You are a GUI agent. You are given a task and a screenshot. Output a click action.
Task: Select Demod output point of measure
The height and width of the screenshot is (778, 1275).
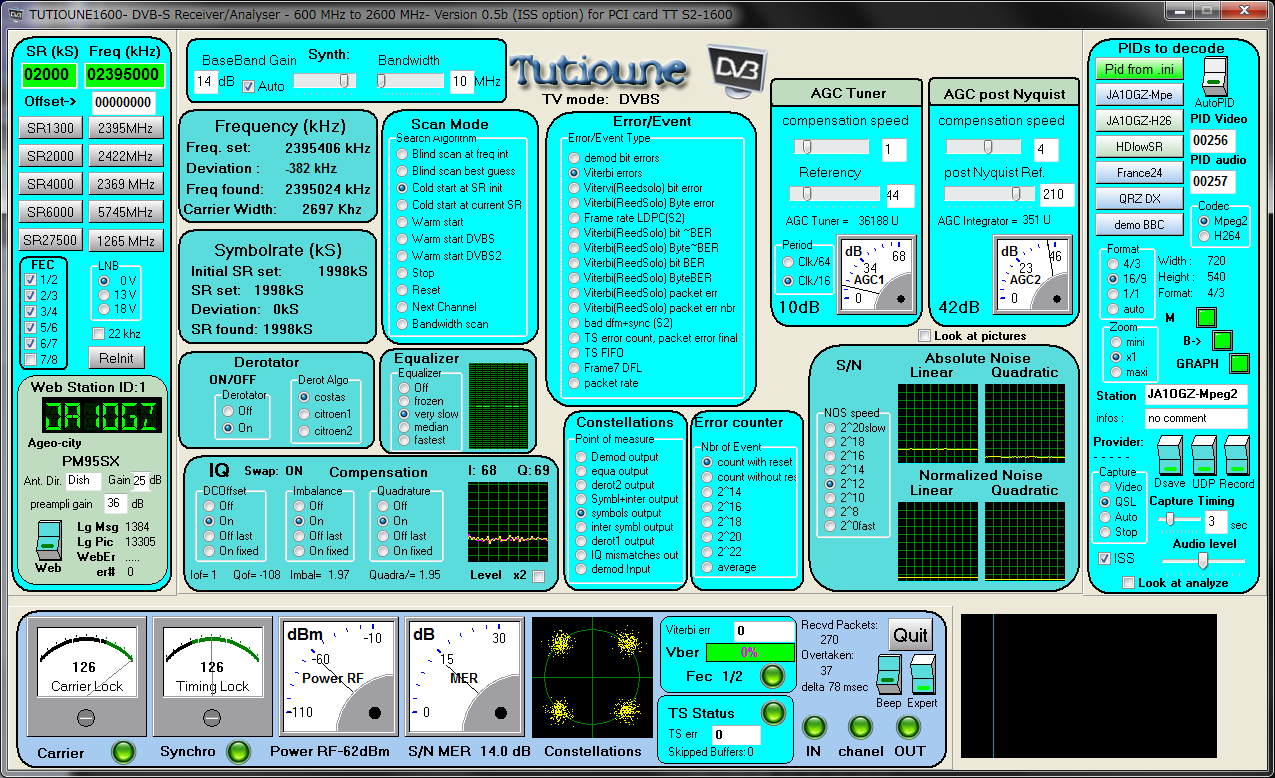pos(581,457)
